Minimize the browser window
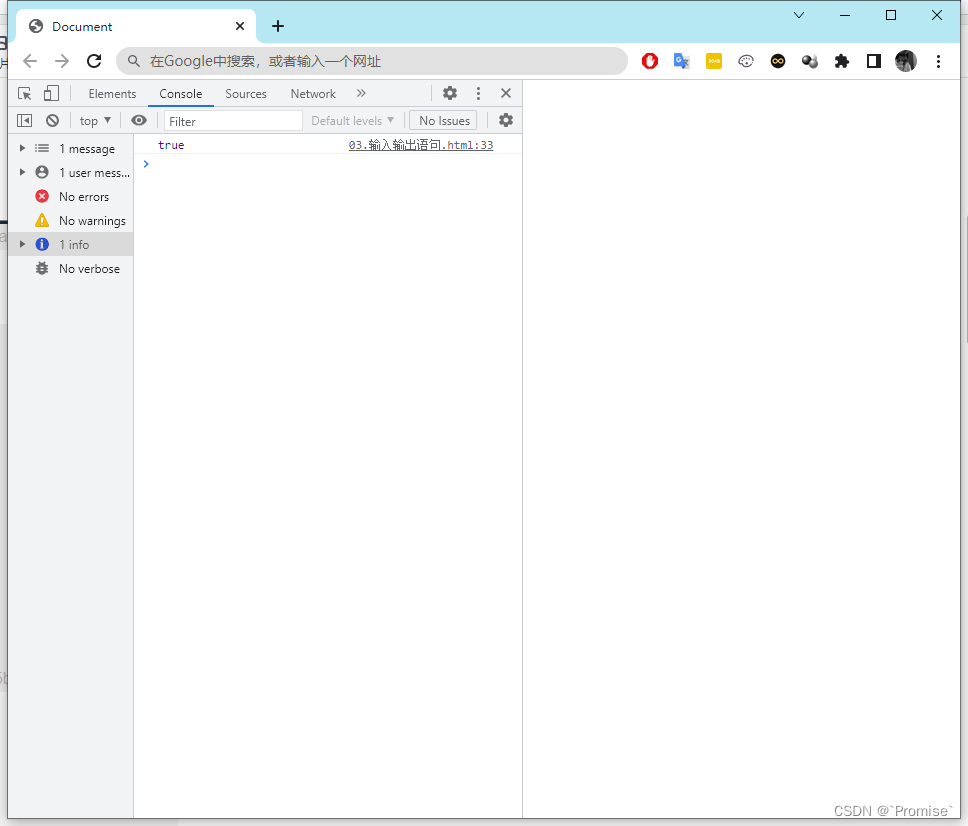The width and height of the screenshot is (968, 826). click(x=845, y=15)
